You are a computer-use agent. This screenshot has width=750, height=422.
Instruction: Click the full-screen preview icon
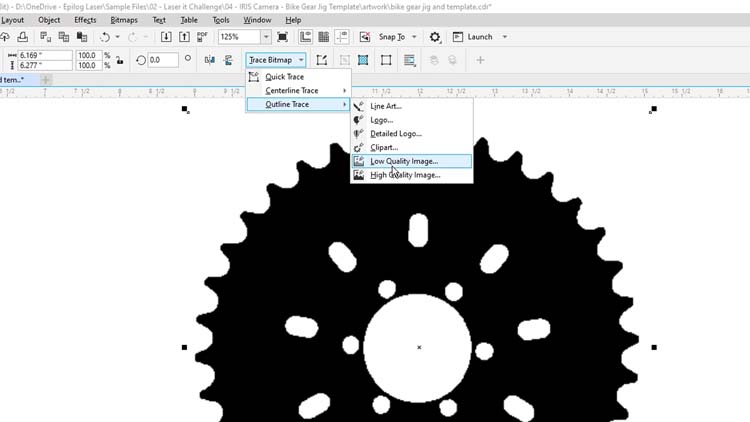click(x=282, y=37)
